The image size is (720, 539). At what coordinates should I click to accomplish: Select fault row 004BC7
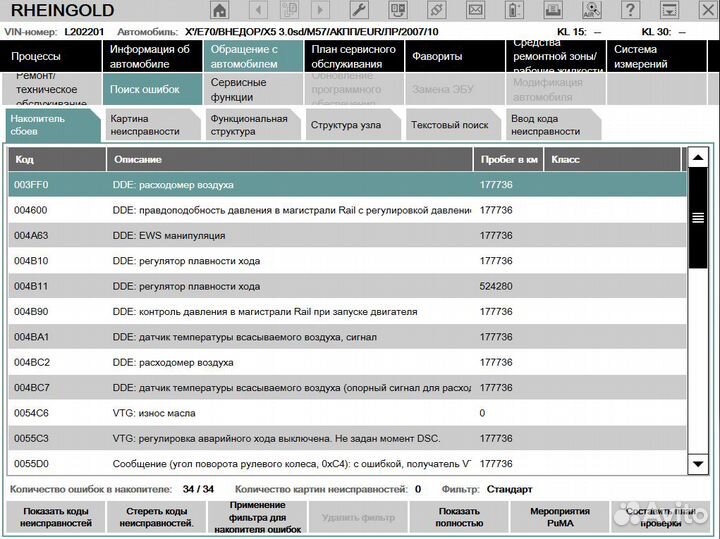[x=347, y=387]
